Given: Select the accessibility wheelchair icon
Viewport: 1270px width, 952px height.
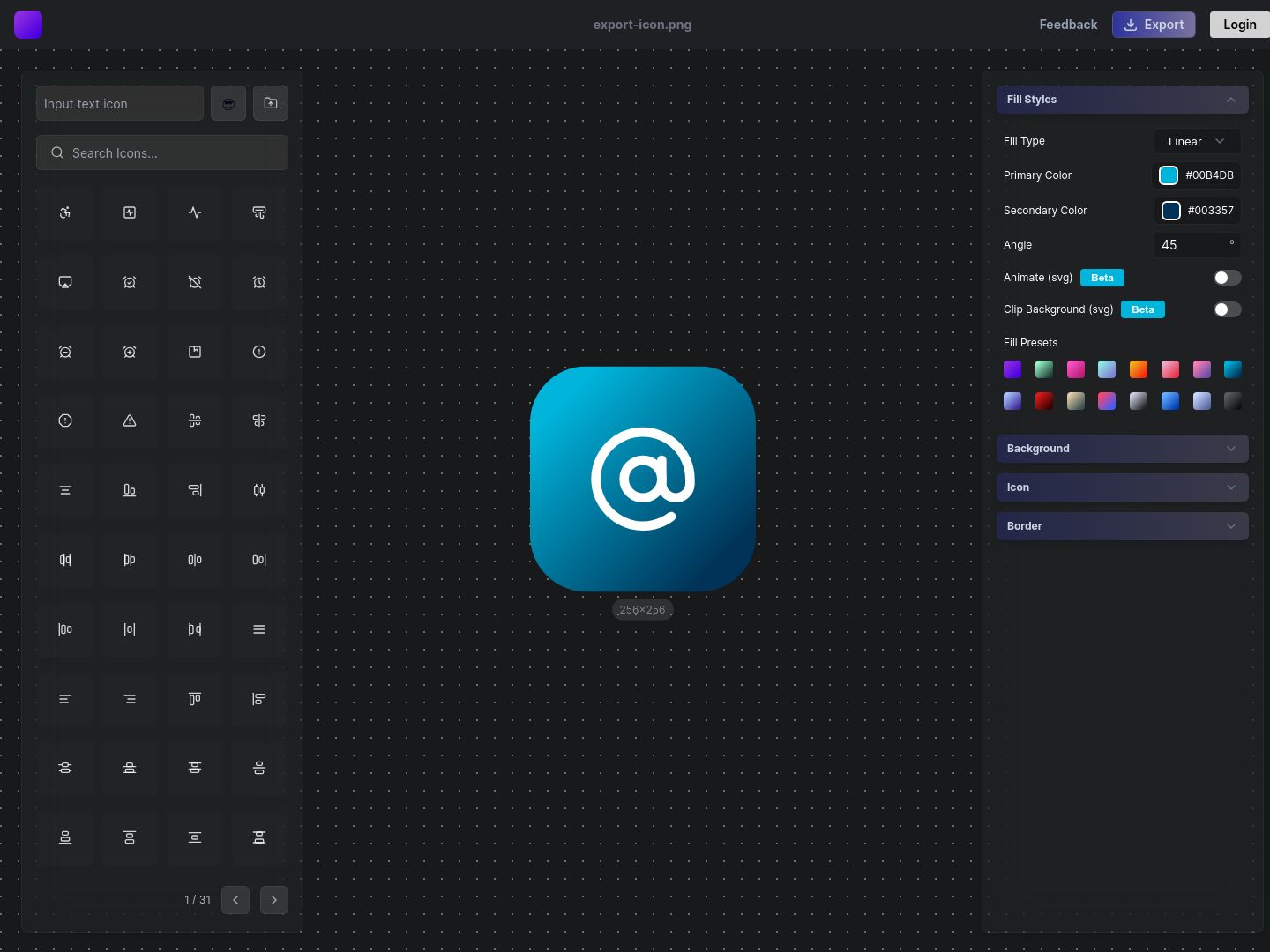Looking at the screenshot, I should click(65, 212).
